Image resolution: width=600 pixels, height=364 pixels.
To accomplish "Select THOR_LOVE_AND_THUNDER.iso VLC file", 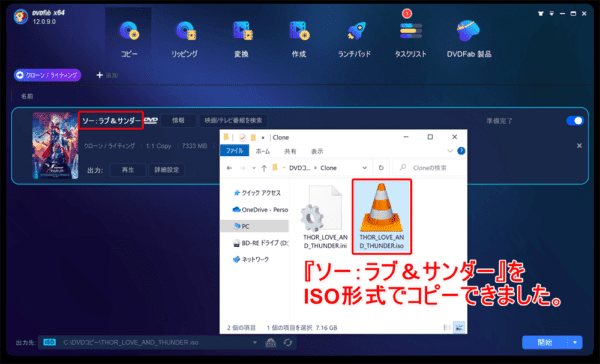I will (382, 216).
